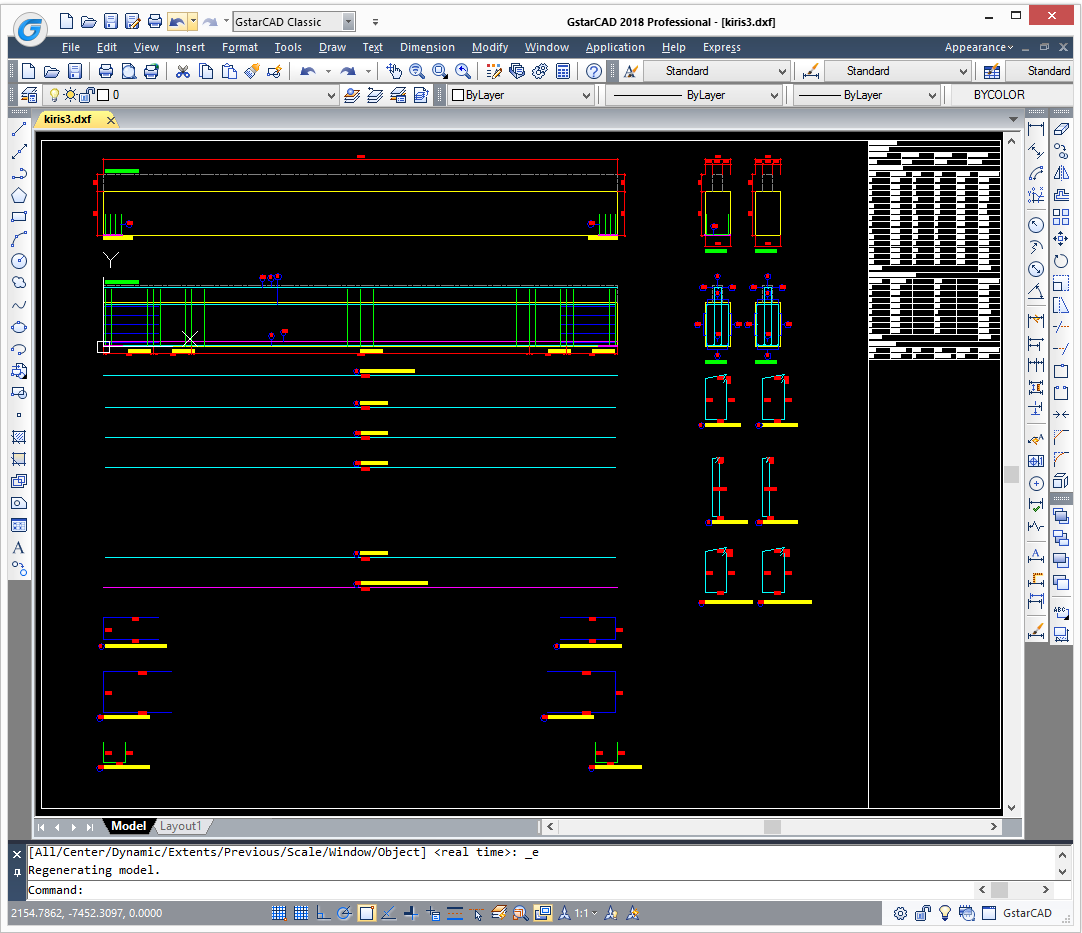Open the Layer Properties Manager icon

[30, 95]
